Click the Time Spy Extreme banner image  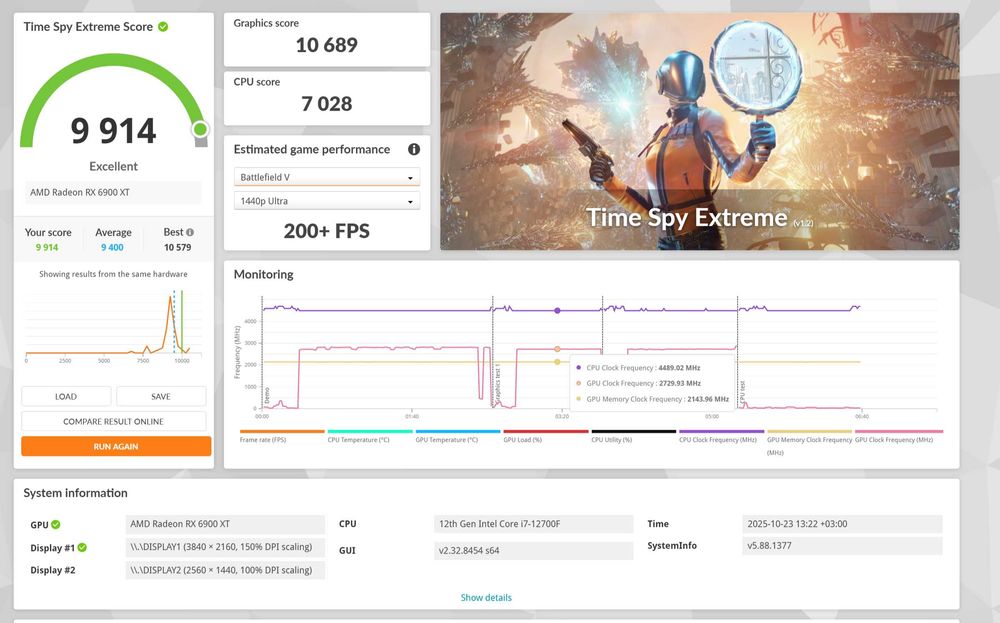tap(700, 131)
